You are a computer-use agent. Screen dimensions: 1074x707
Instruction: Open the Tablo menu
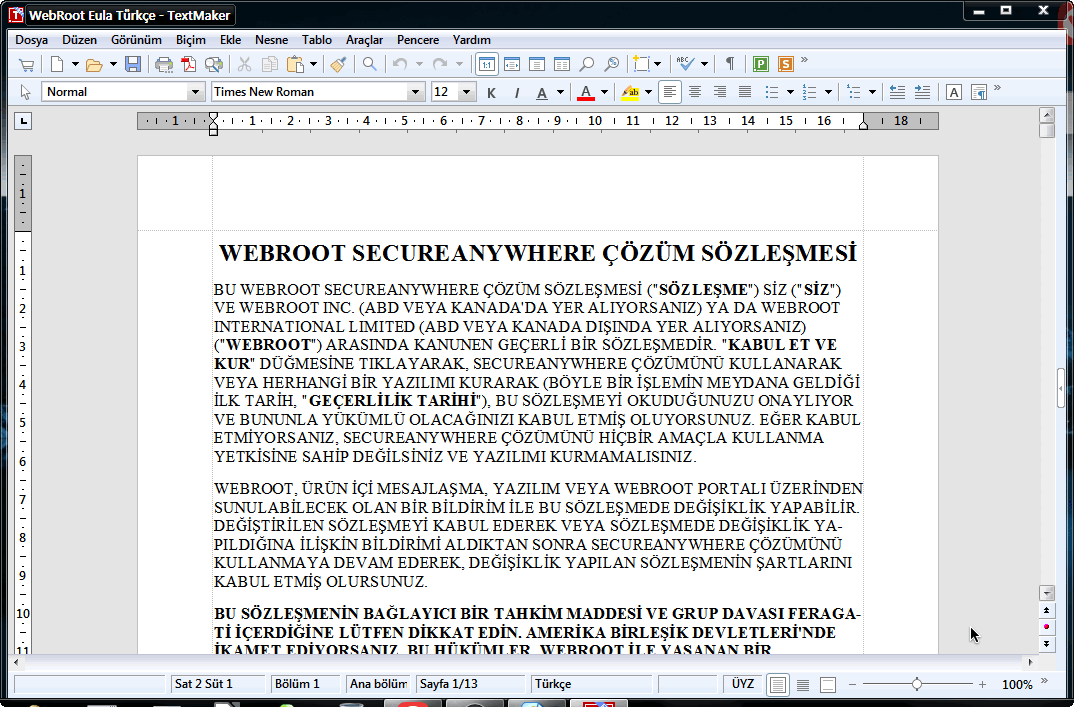[316, 40]
